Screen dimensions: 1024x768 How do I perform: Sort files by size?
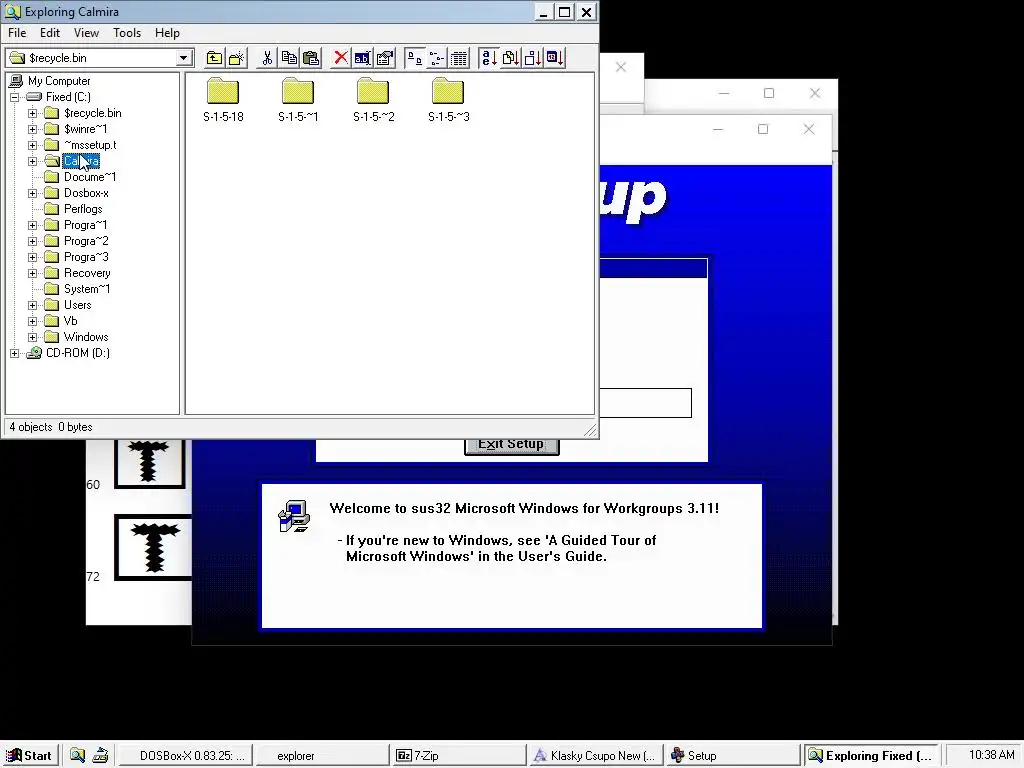(532, 58)
